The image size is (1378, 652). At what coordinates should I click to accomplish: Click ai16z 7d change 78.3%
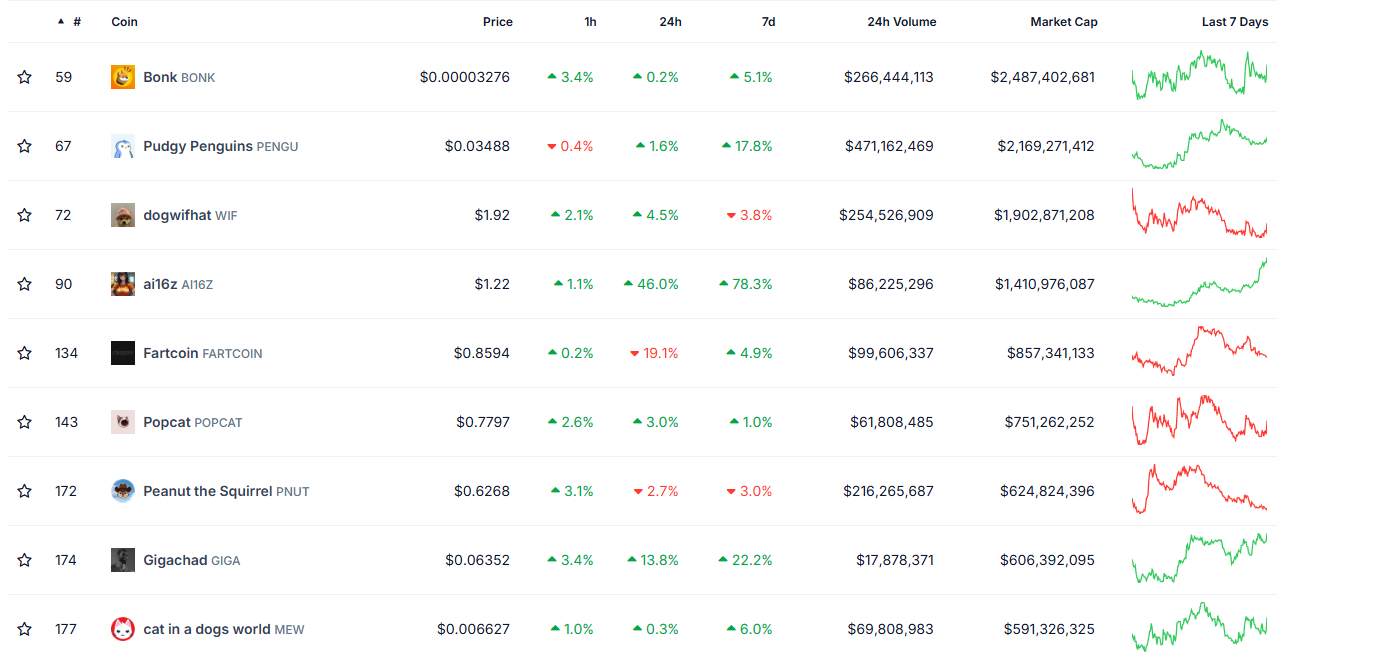pyautogui.click(x=746, y=284)
